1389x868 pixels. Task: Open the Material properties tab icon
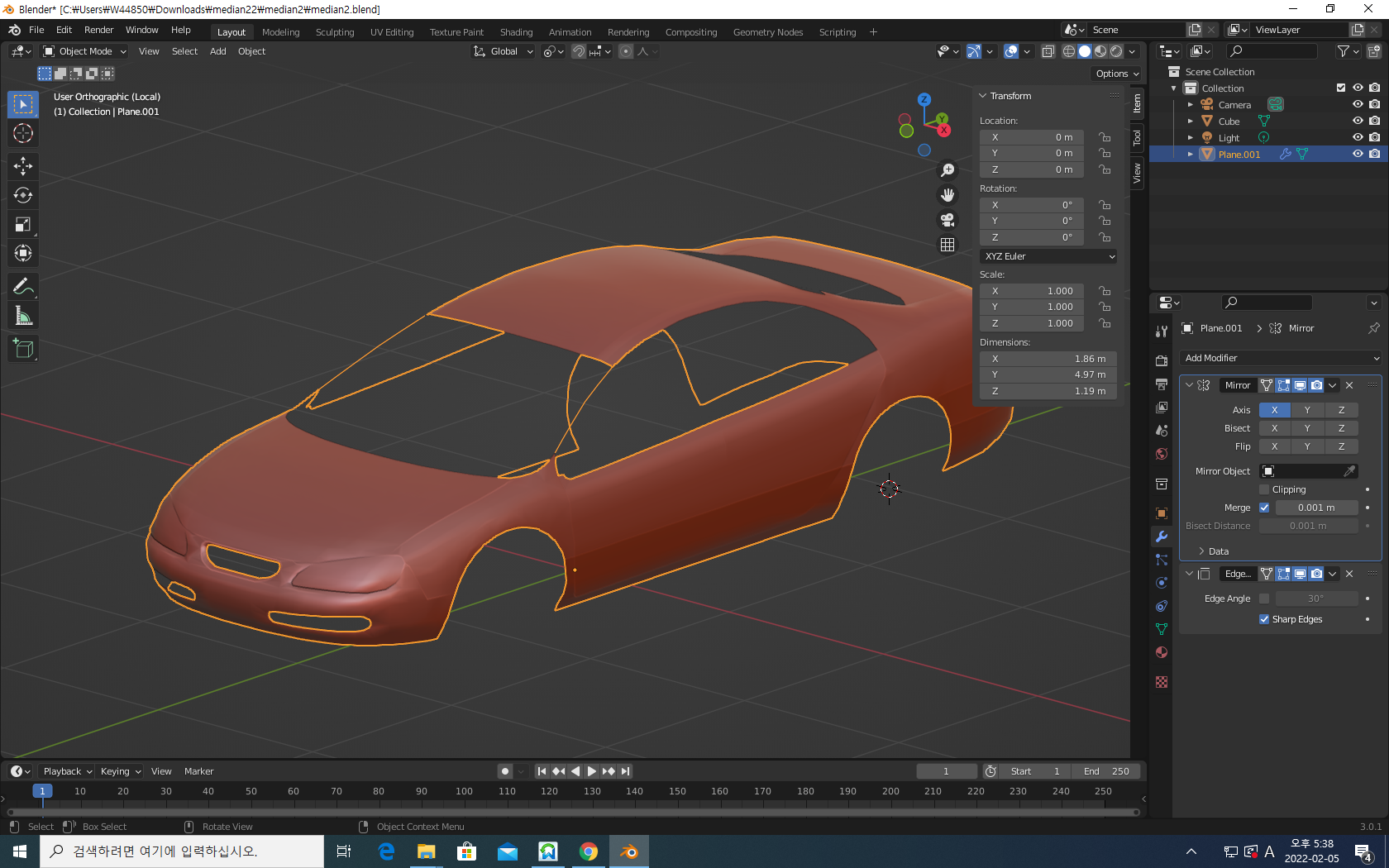coord(1162,652)
